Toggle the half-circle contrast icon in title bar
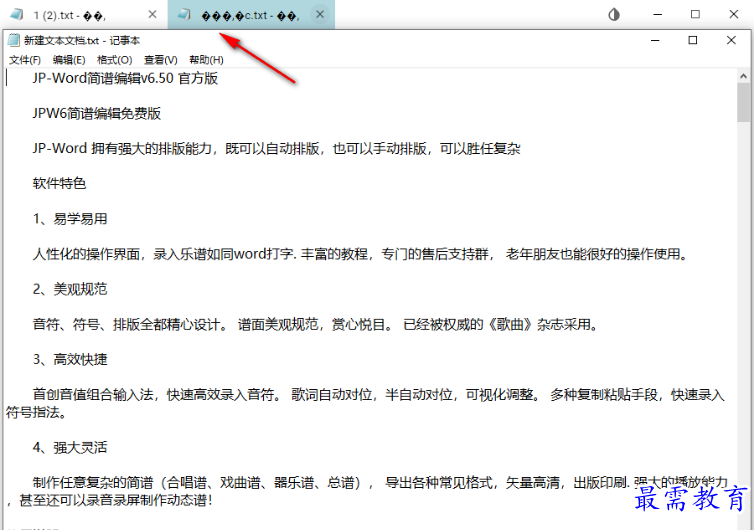 click(x=614, y=14)
